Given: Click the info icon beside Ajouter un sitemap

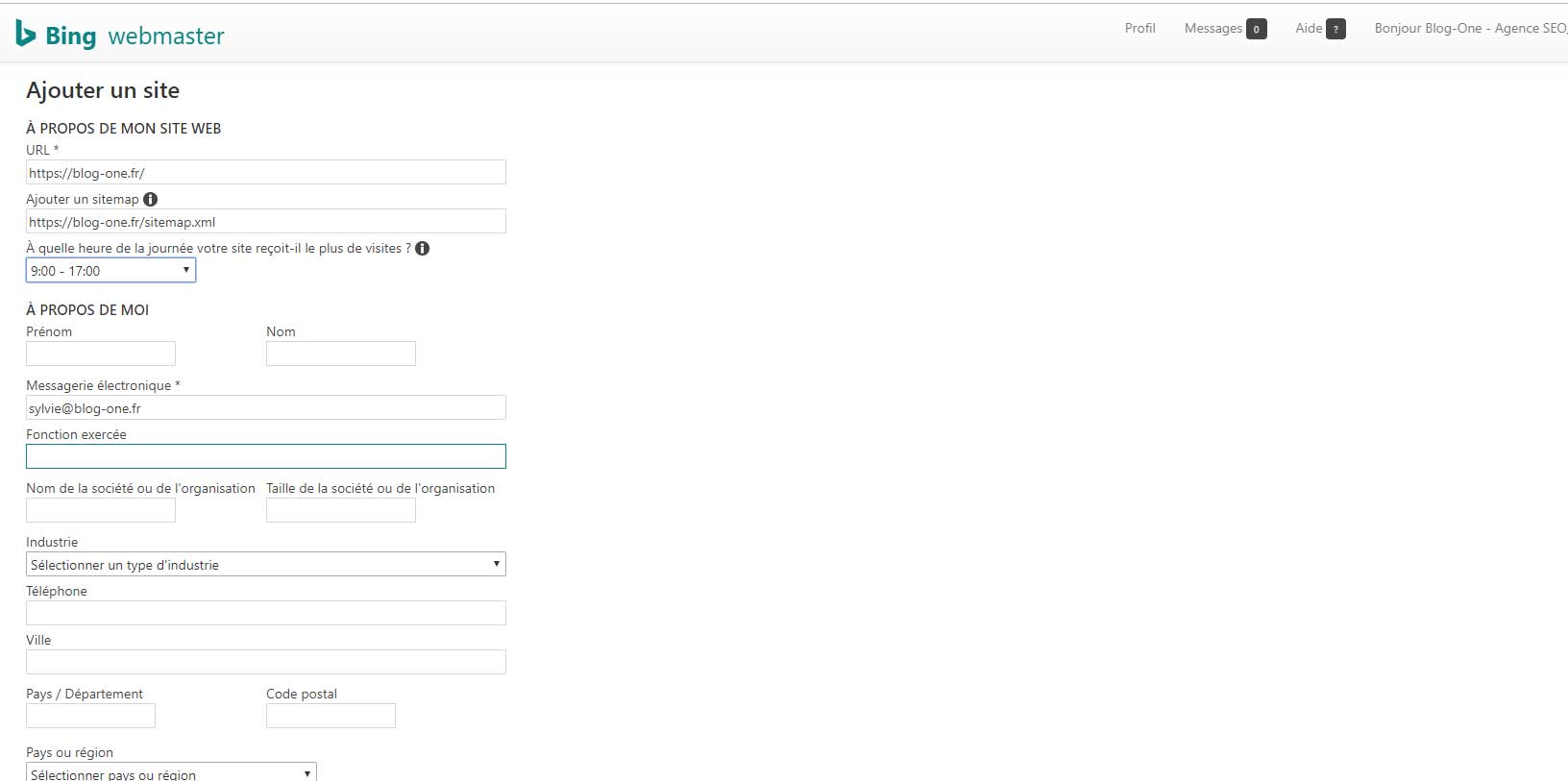Looking at the screenshot, I should point(151,199).
